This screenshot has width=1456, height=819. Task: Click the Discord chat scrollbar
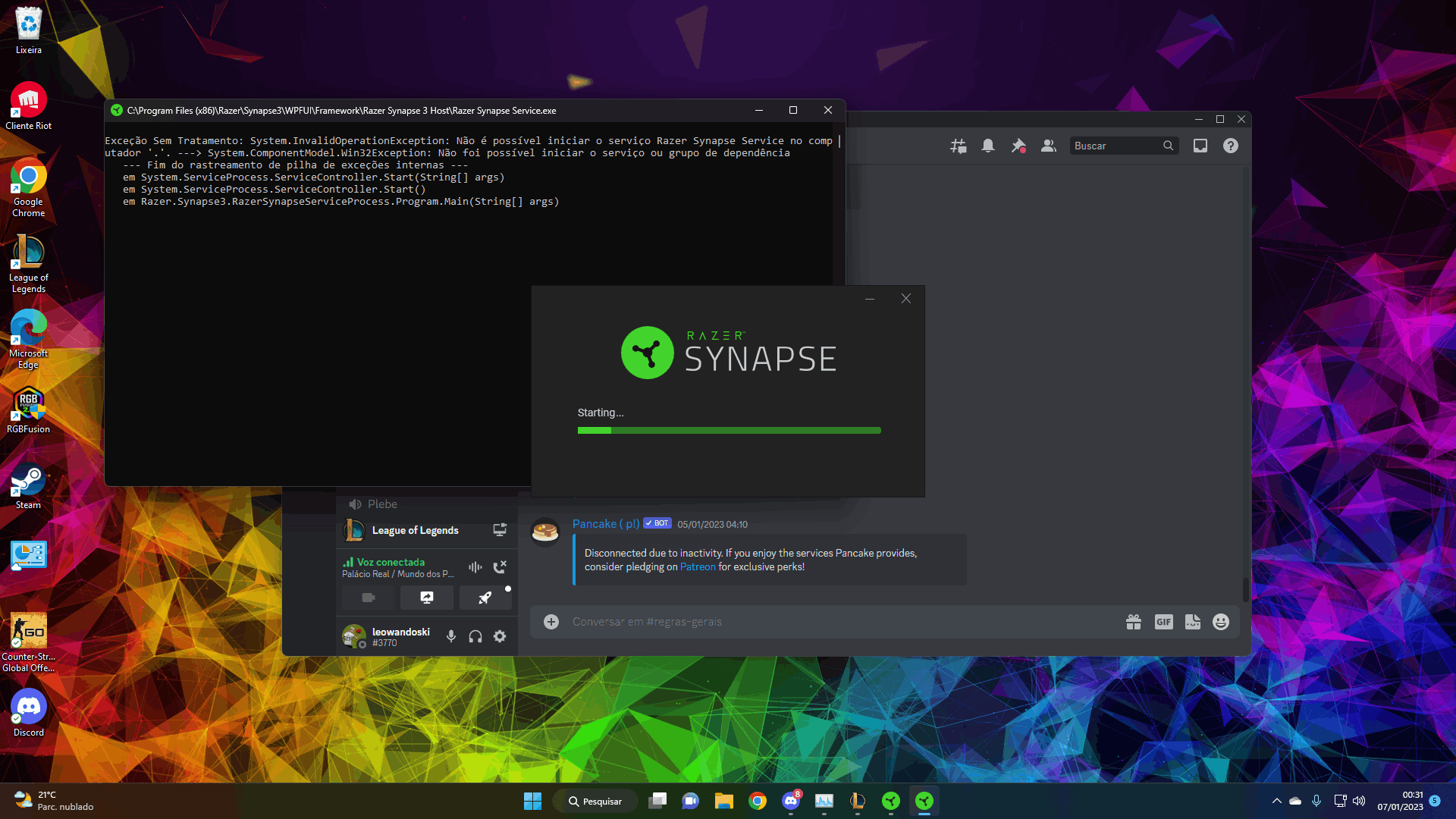(x=1245, y=588)
